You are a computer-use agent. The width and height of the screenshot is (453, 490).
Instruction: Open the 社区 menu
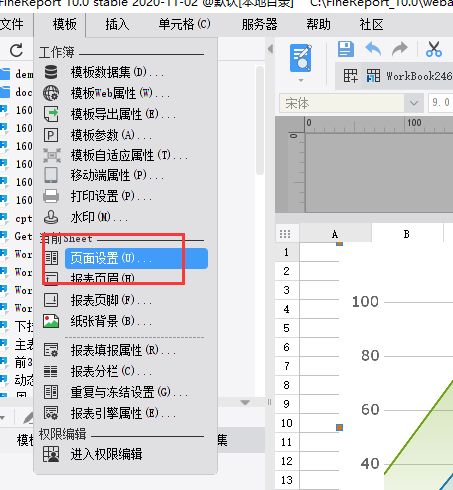(x=371, y=25)
